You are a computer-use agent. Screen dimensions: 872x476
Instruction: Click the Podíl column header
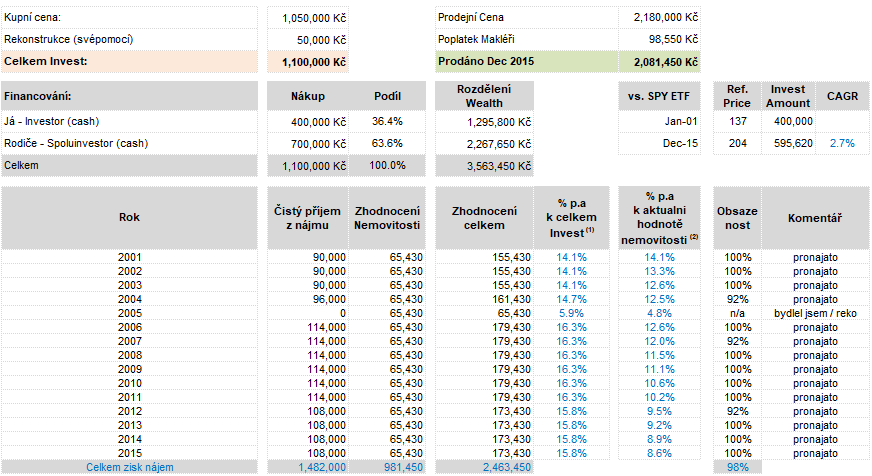point(387,96)
